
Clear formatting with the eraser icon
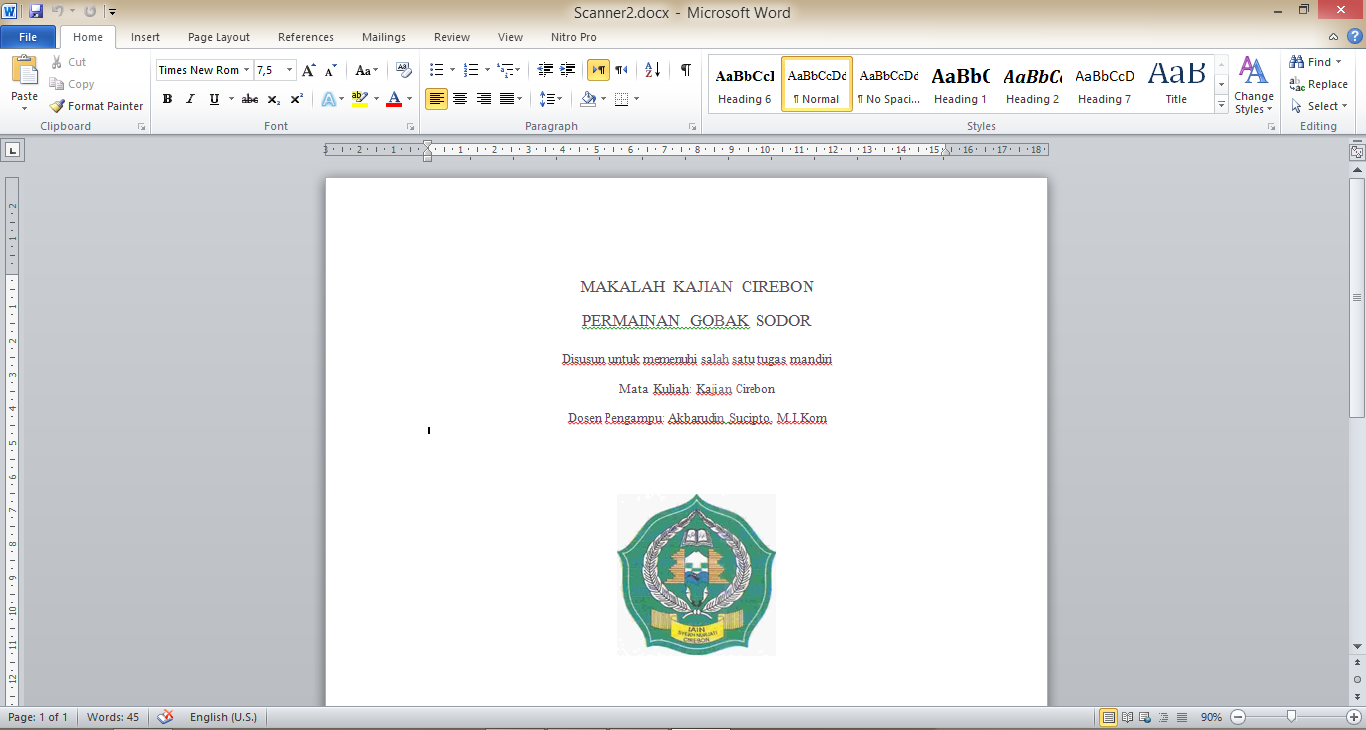coord(404,70)
